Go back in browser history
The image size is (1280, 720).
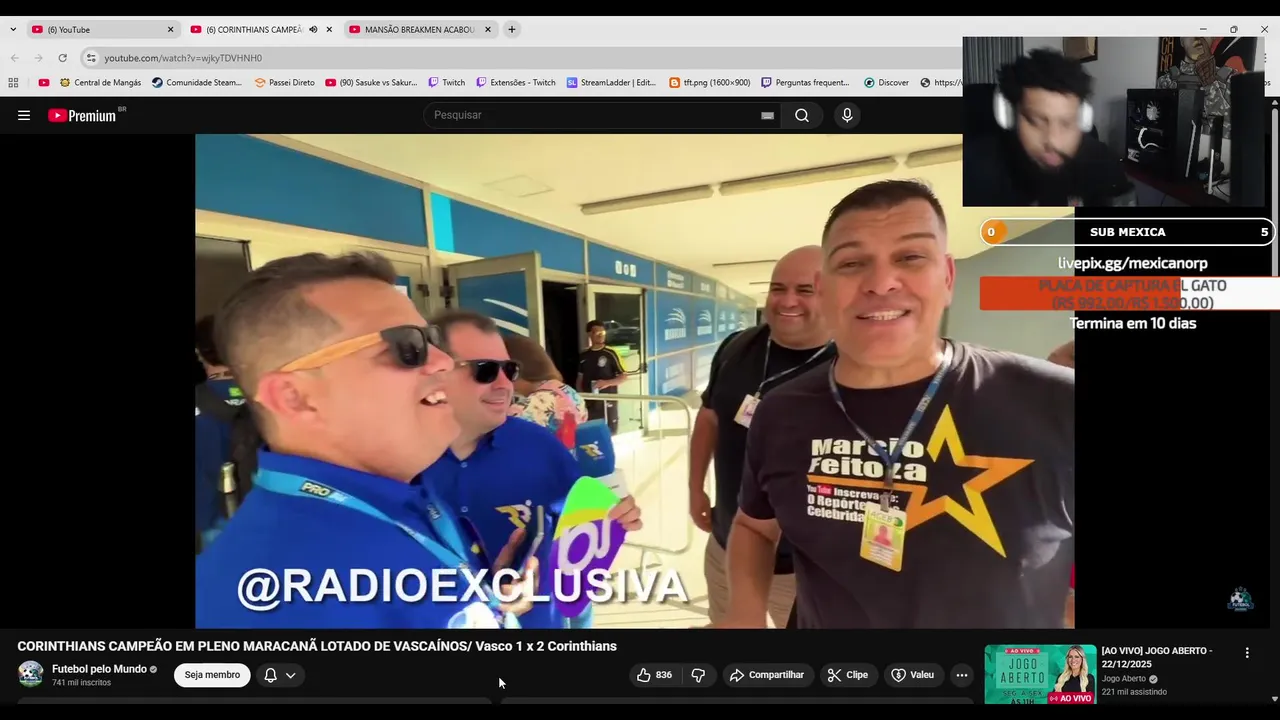(x=14, y=58)
